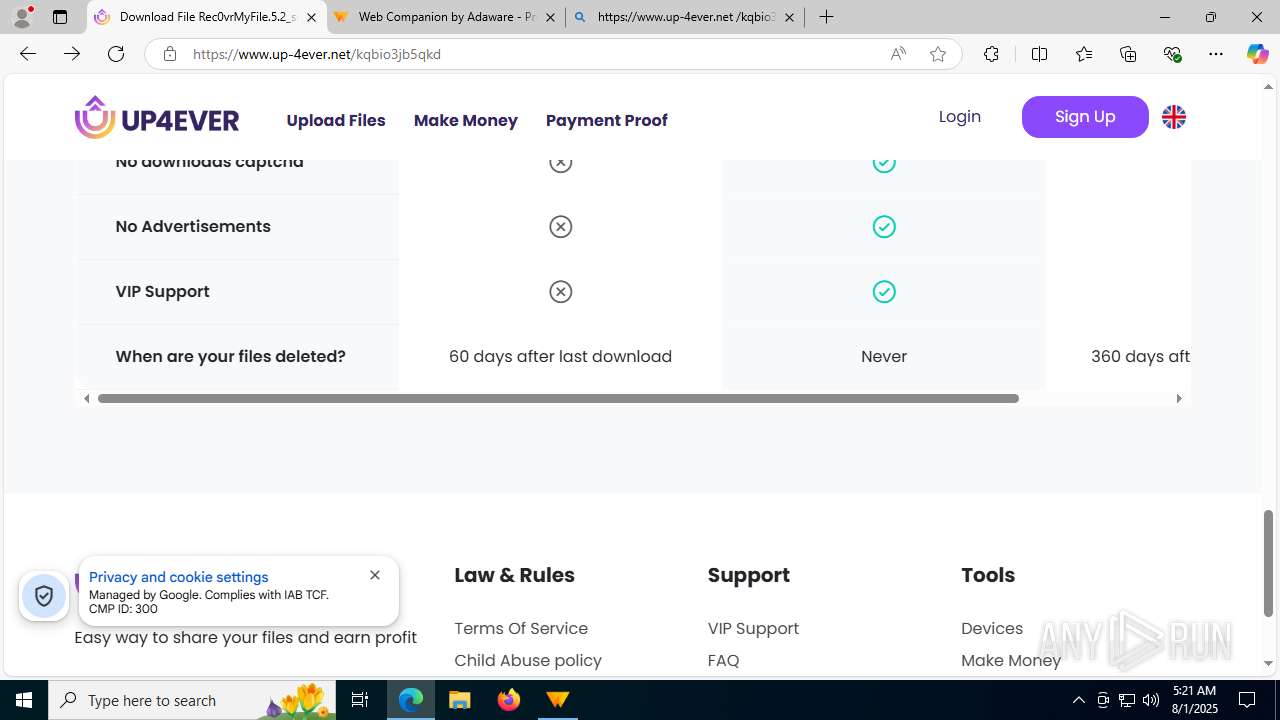This screenshot has width=1280, height=720.
Task: Open Make Money link under Tools
Action: click(1011, 660)
